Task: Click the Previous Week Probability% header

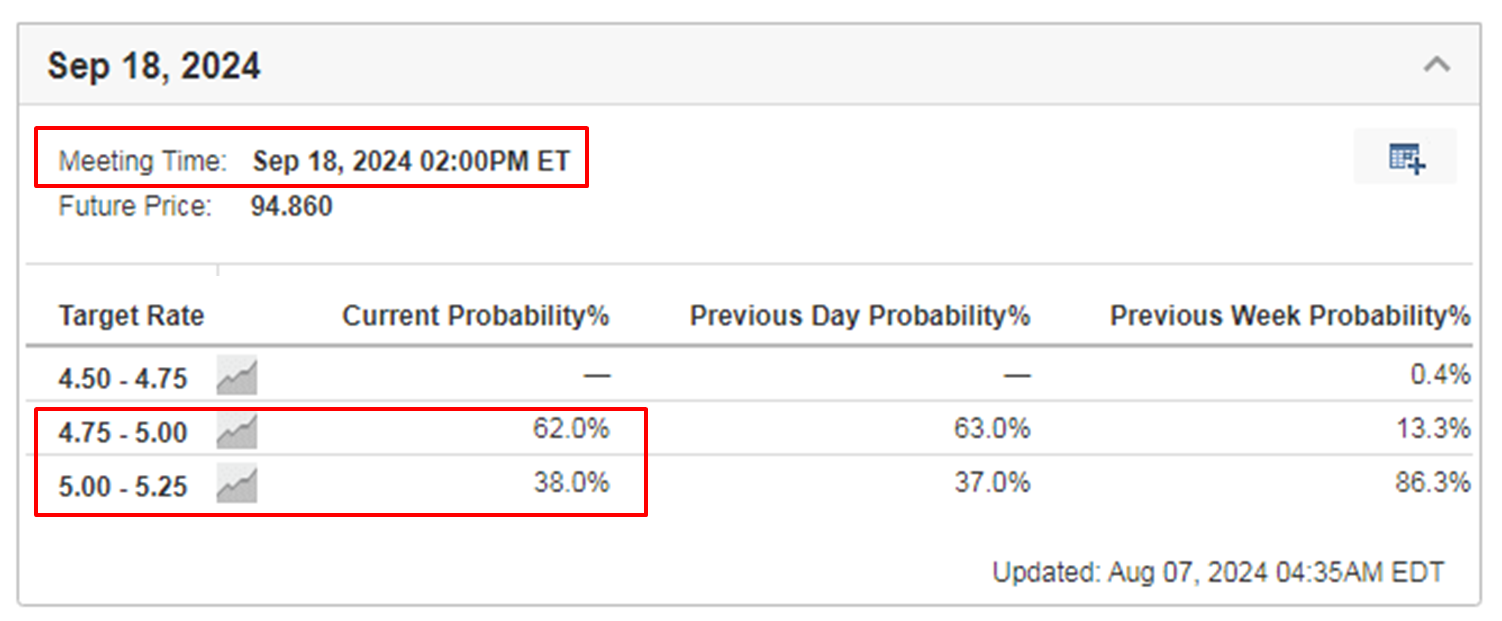Action: 1290,316
